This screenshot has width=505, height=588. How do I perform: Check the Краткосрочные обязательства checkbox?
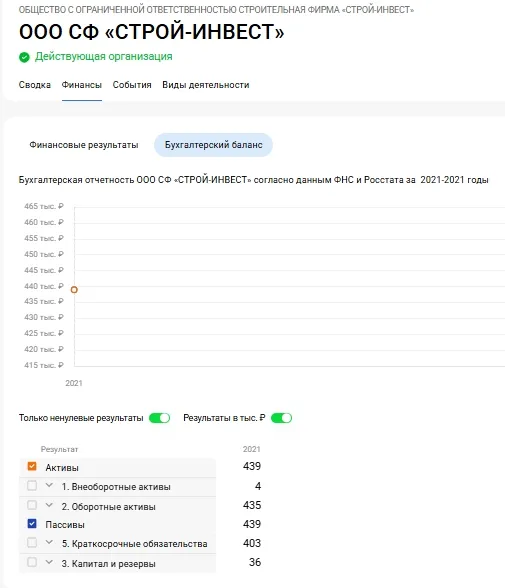(x=32, y=543)
